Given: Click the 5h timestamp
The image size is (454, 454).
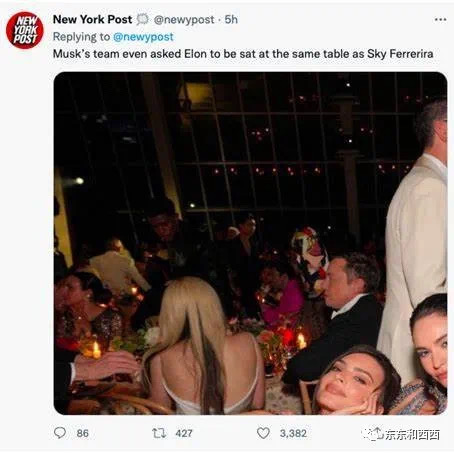Looking at the screenshot, I should click(x=231, y=19).
